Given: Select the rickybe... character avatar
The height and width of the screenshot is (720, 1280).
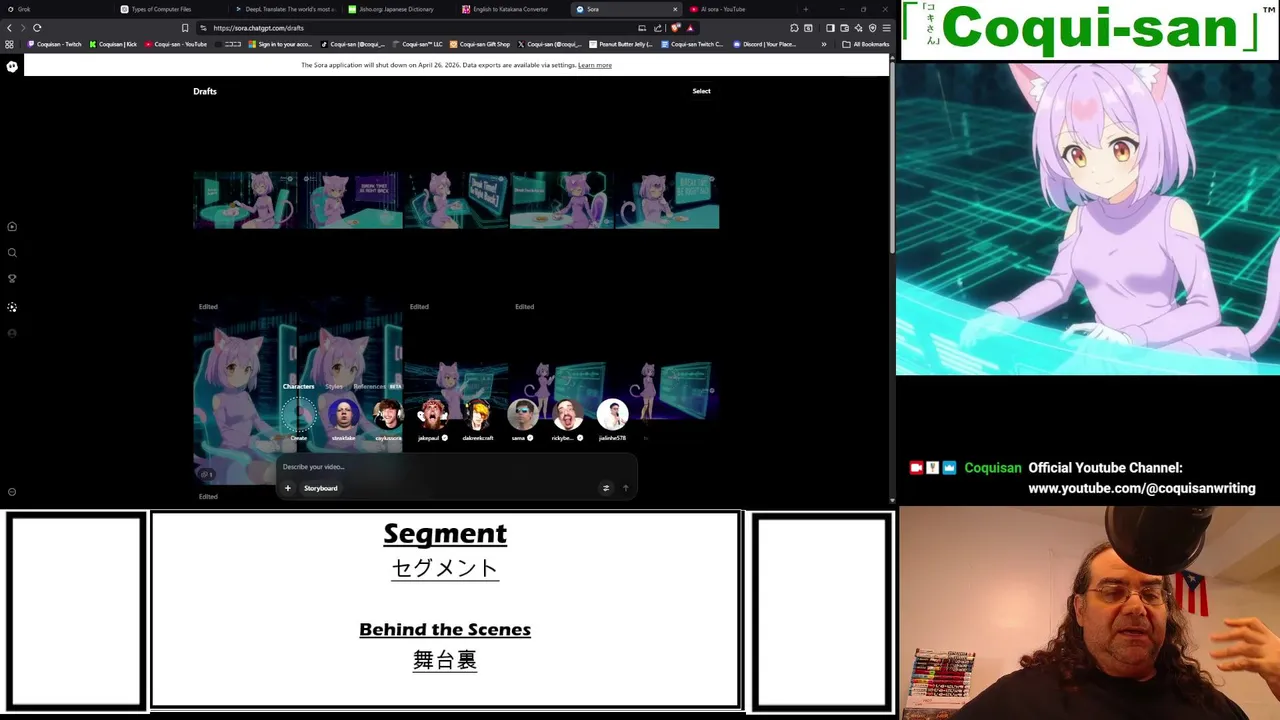Looking at the screenshot, I should [x=567, y=414].
